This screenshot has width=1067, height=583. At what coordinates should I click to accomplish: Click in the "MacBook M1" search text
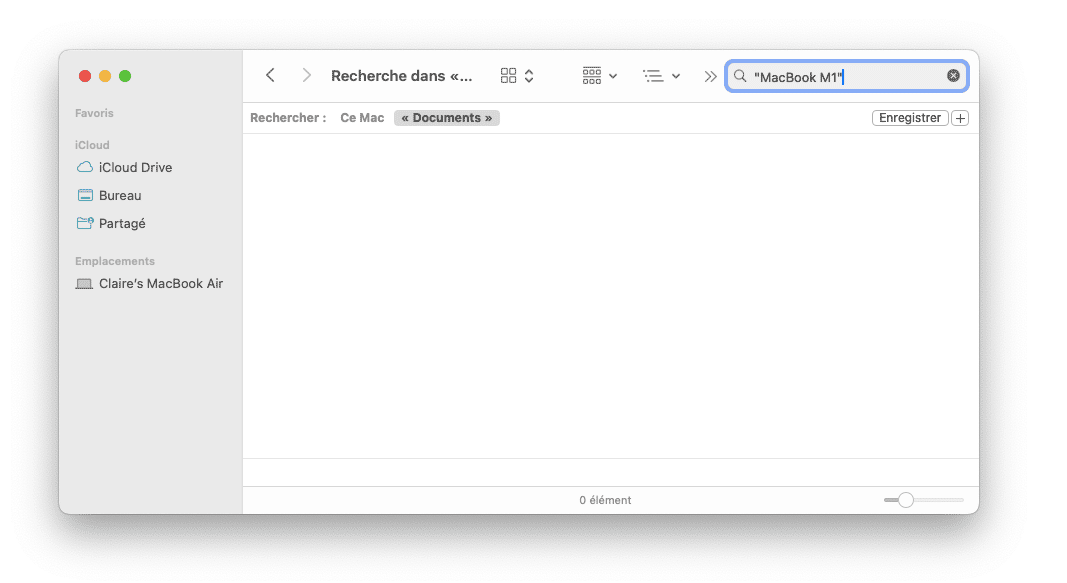tap(798, 77)
